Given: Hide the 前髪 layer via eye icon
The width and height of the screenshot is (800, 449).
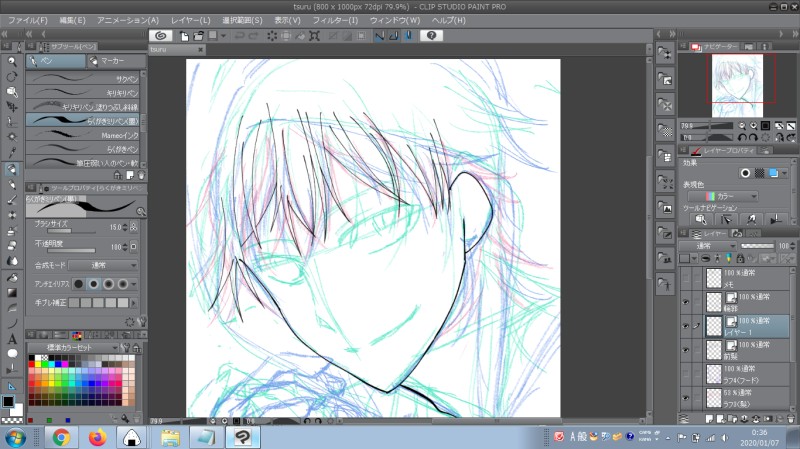Looking at the screenshot, I should click(x=685, y=350).
